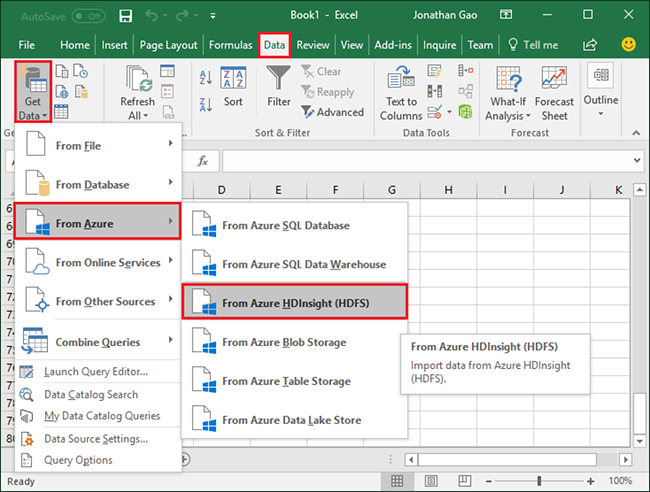Switch to the Formulas ribbon tab

point(230,45)
